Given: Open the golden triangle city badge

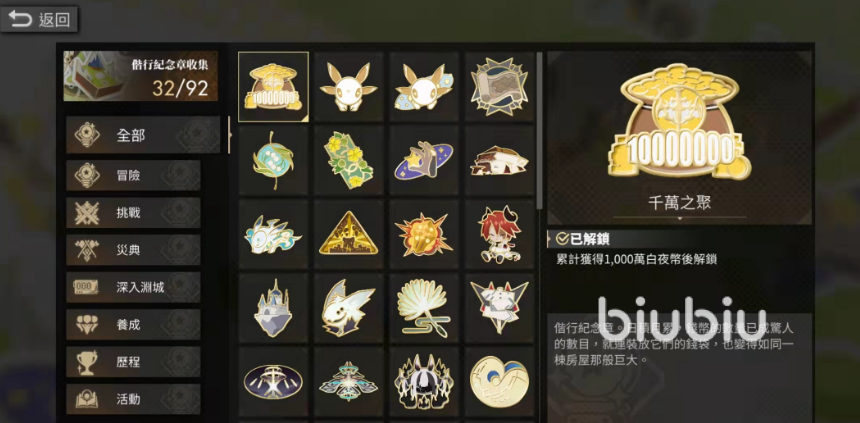Looking at the screenshot, I should 348,234.
